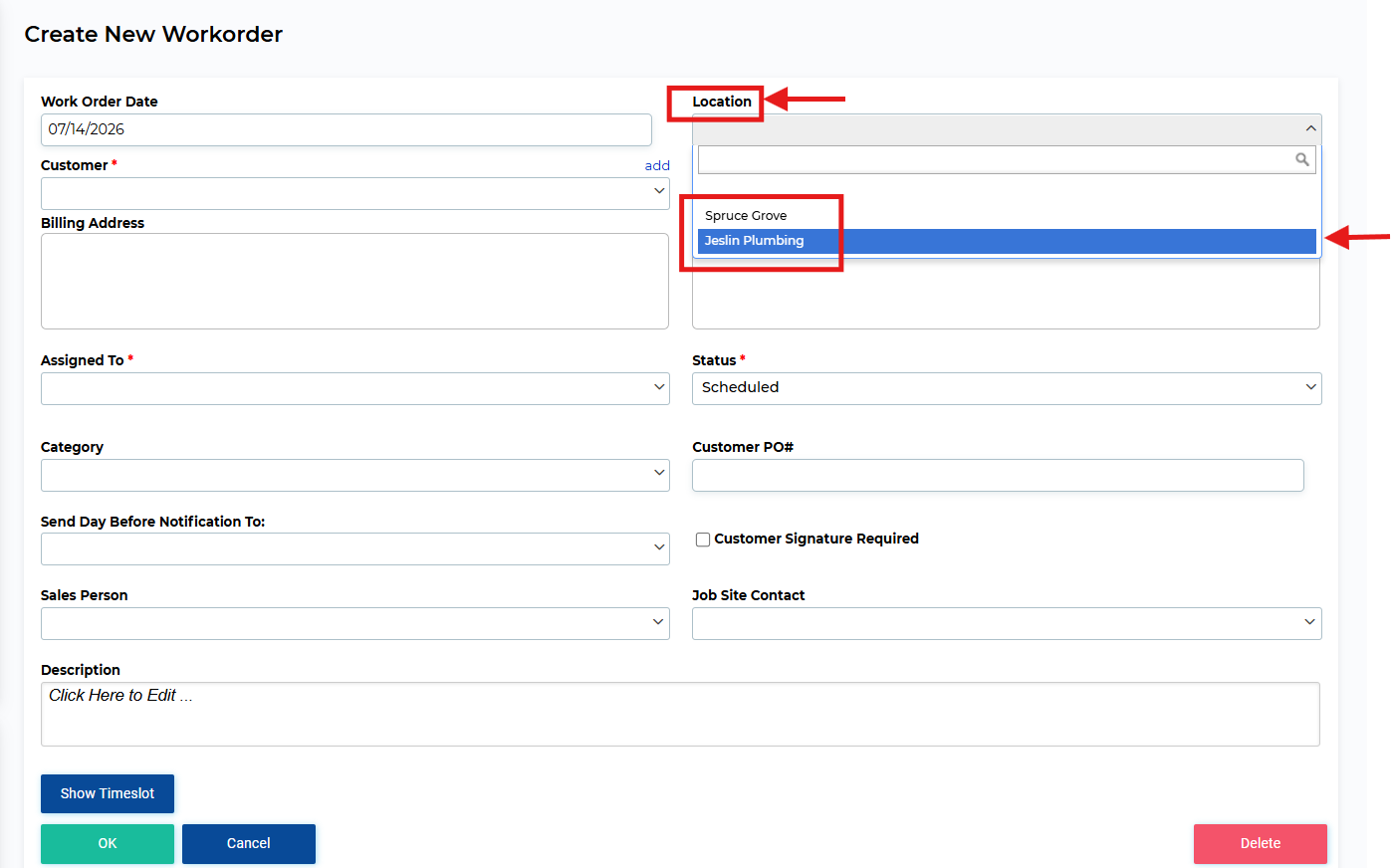Open the Assigned To dropdown
1391x868 pixels.
pos(354,388)
